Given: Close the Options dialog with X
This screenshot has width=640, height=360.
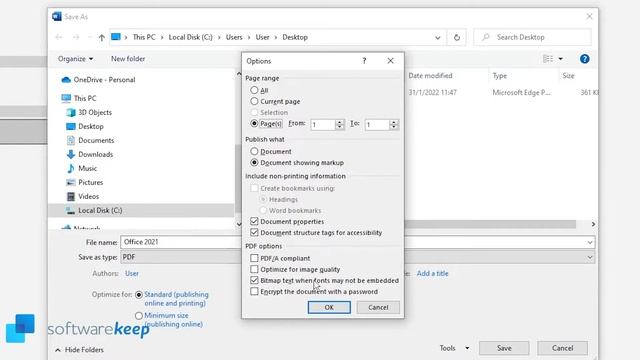Looking at the screenshot, I should 390,61.
